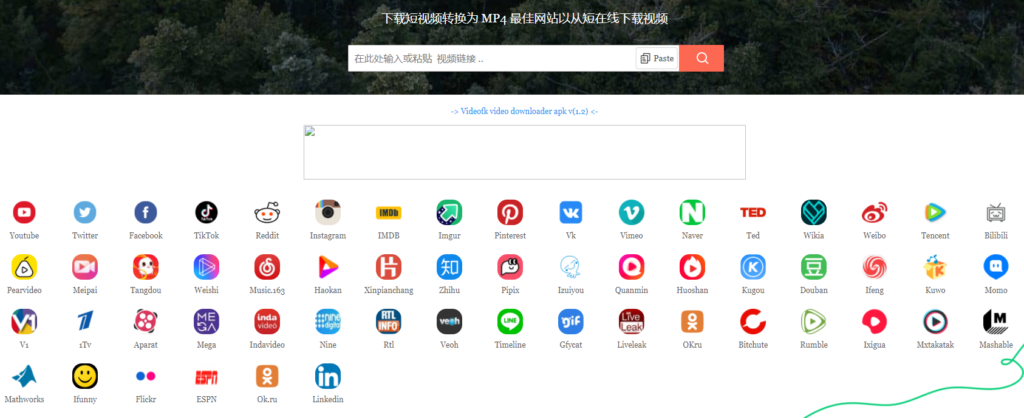Image resolution: width=1024 pixels, height=418 pixels.
Task: Select the Meipai icon
Action: (x=85, y=267)
